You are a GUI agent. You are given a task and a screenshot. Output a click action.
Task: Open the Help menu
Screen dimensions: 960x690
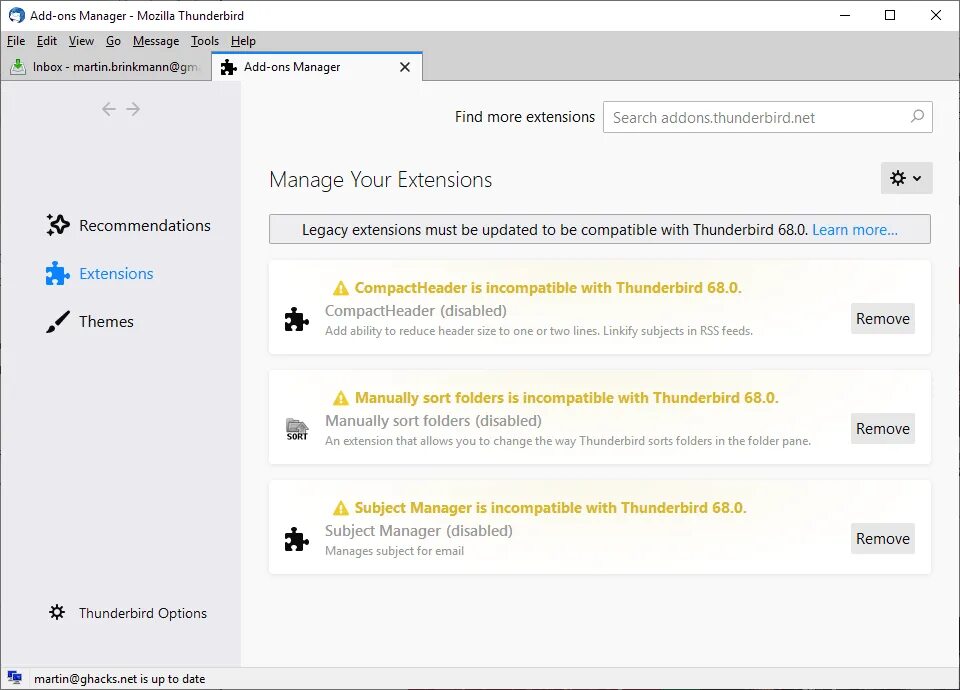pos(243,41)
